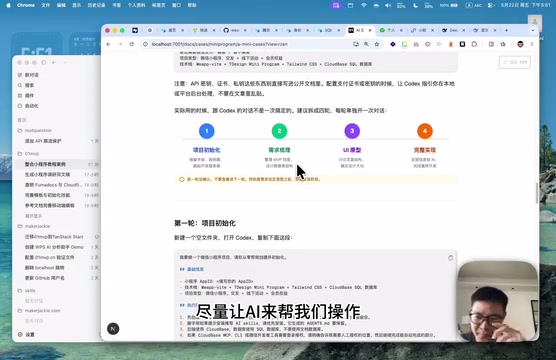The width and height of the screenshot is (556, 360).
Task: Open new Chrome tab with plus button
Action: pyautogui.click(x=506, y=31)
